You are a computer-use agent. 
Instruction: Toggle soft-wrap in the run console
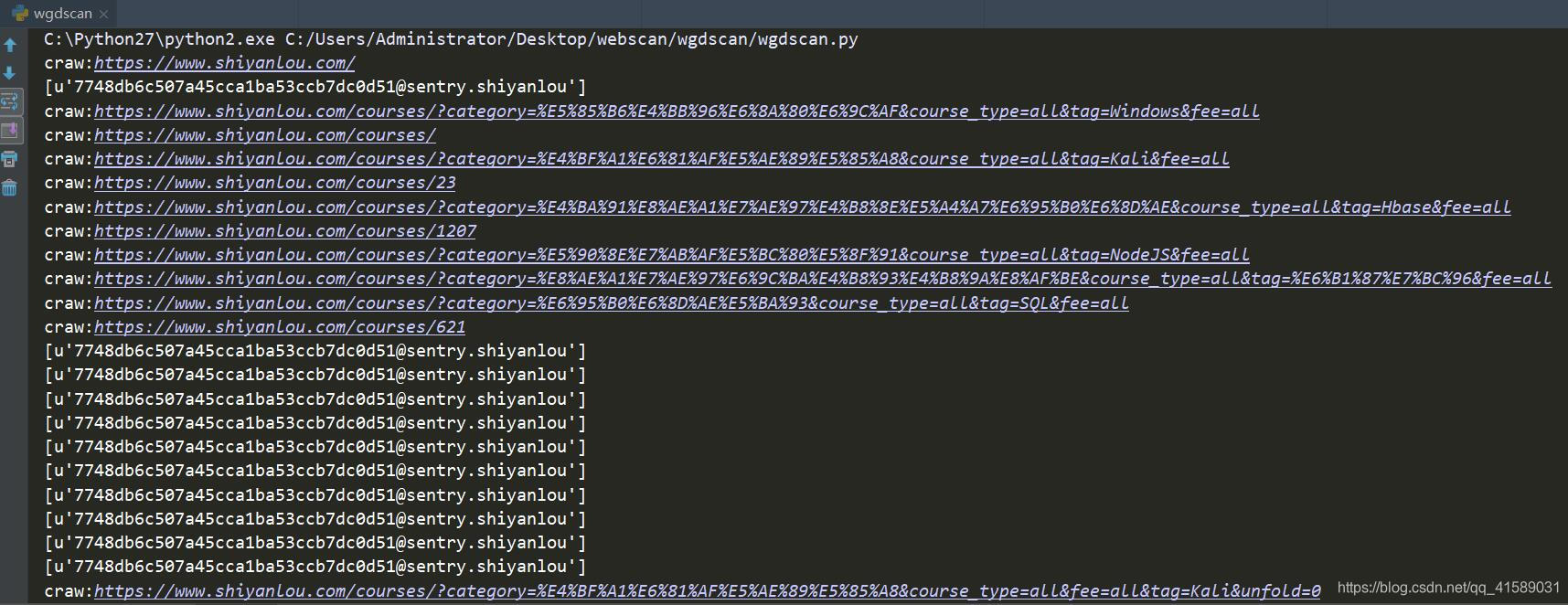coord(10,101)
